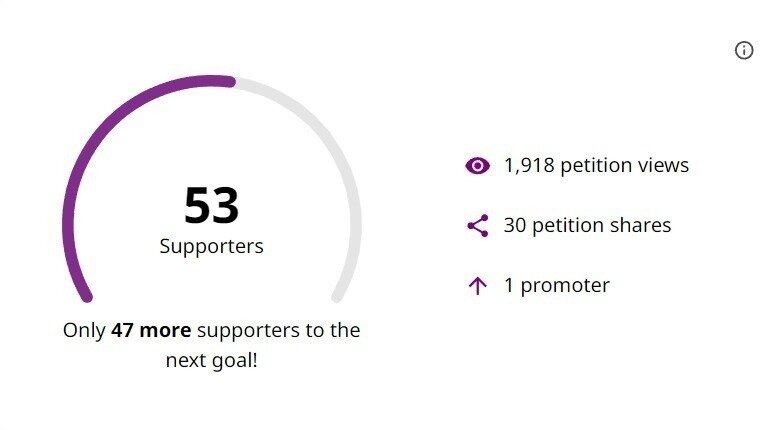Open the "1 promoter" stat text
This screenshot has width=764, height=430.
coord(556,286)
